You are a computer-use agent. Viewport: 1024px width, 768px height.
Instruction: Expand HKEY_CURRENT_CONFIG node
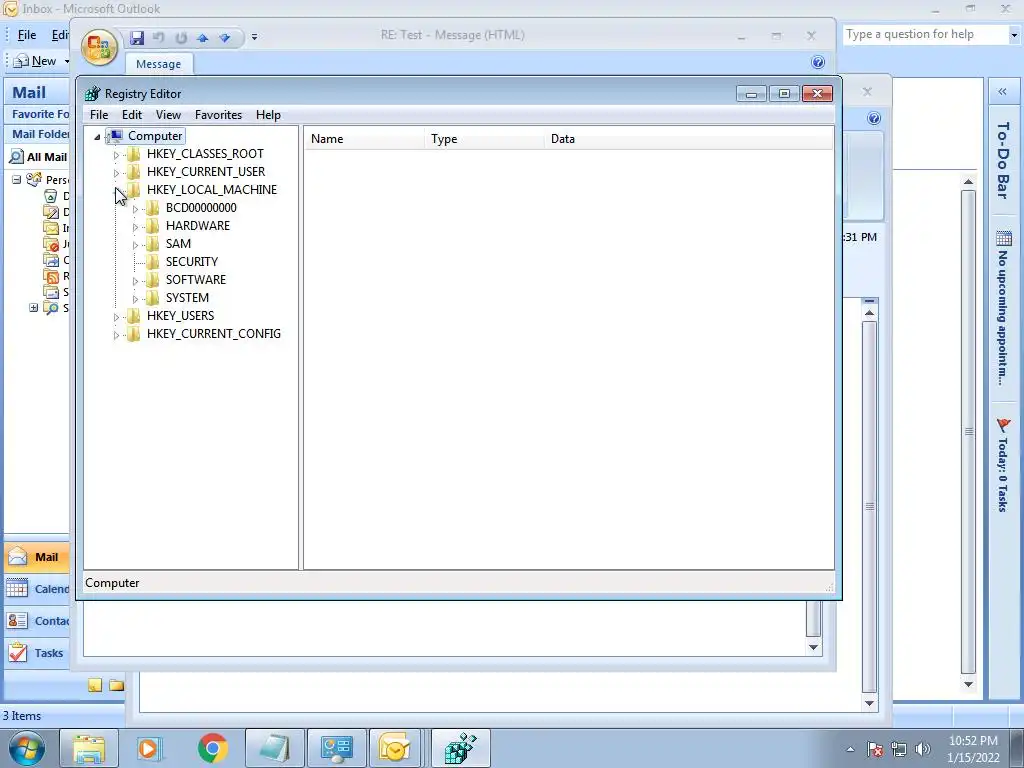[x=116, y=335]
